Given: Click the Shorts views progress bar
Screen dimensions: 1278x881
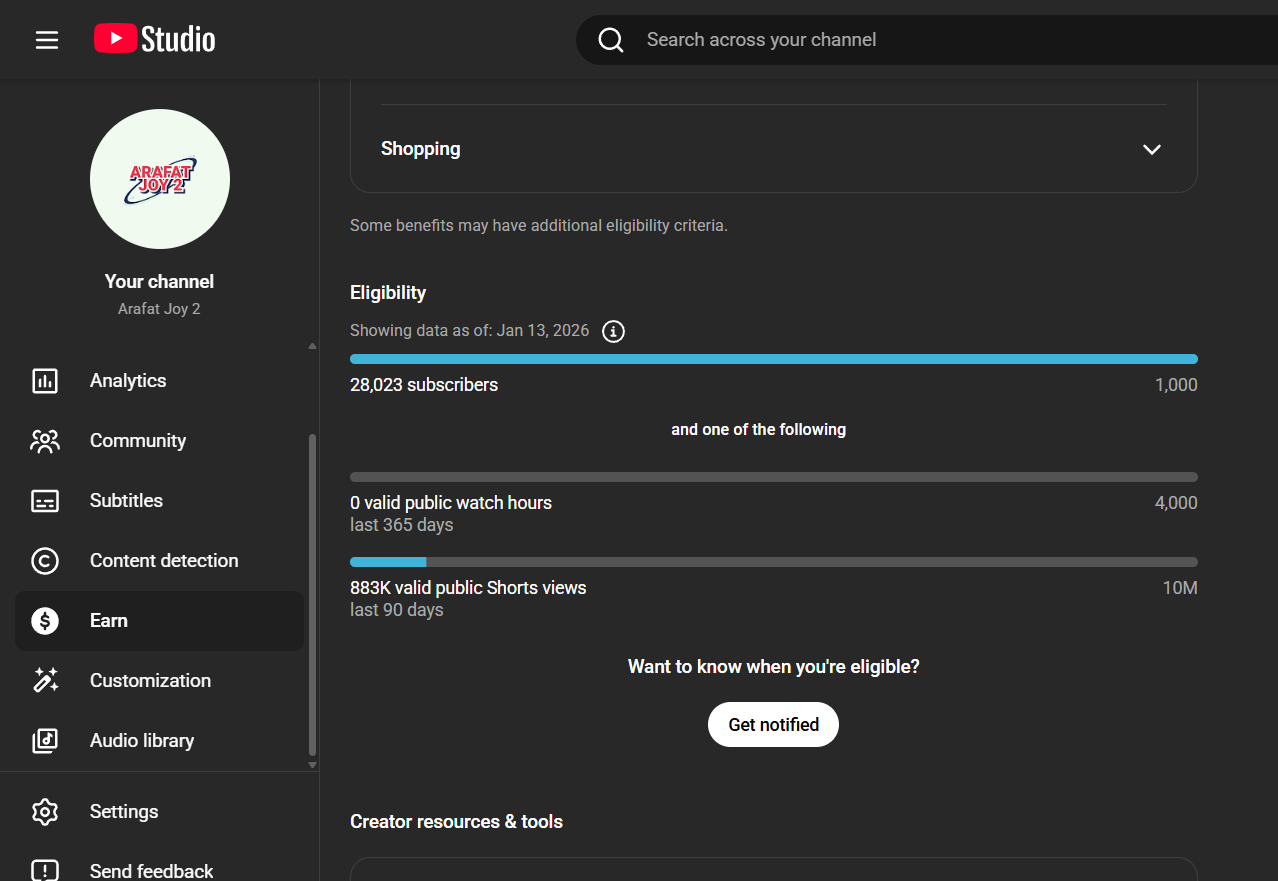Looking at the screenshot, I should pos(773,562).
